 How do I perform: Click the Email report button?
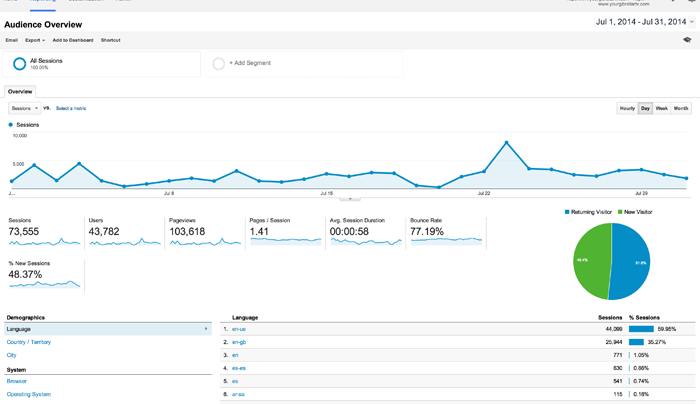[x=12, y=40]
